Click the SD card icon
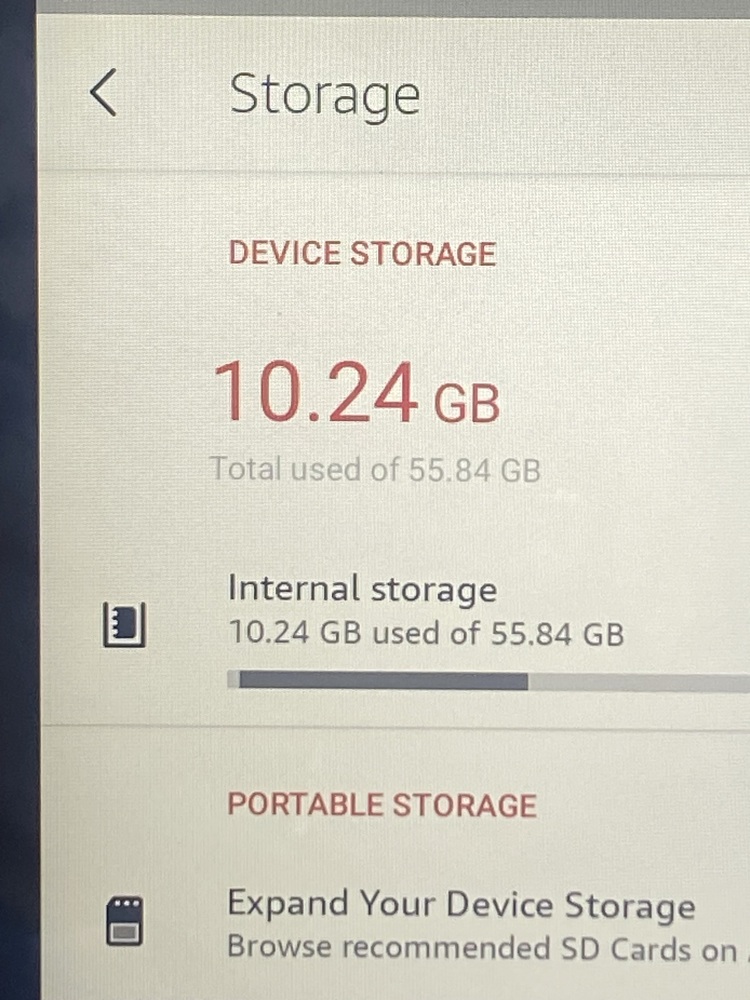This screenshot has height=1000, width=750. (x=124, y=921)
